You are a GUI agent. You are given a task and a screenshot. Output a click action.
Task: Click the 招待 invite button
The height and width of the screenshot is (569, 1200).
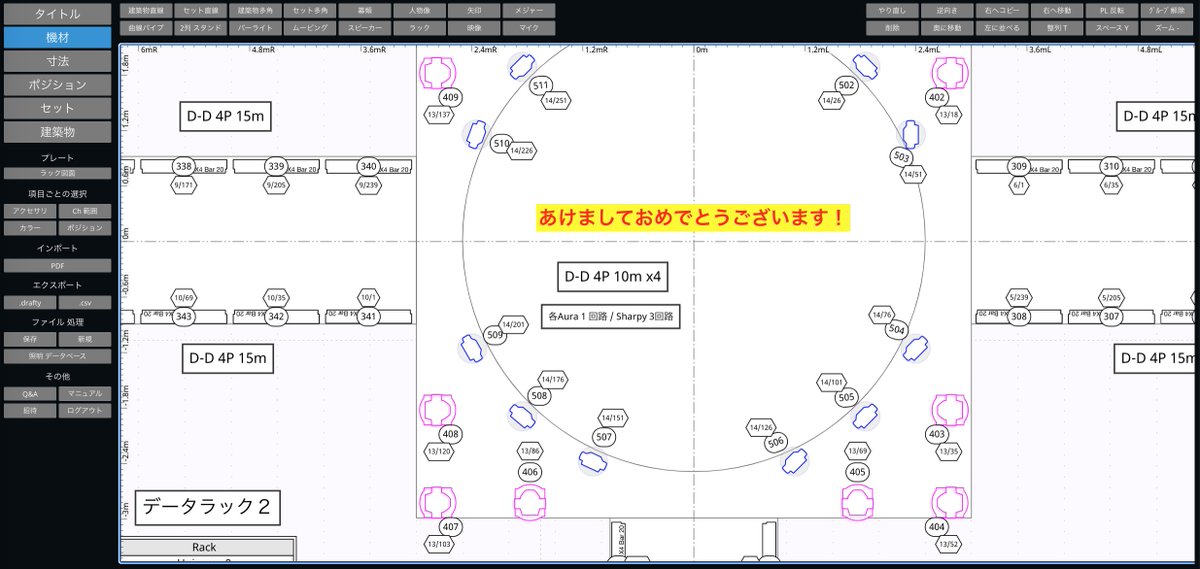[x=30, y=411]
